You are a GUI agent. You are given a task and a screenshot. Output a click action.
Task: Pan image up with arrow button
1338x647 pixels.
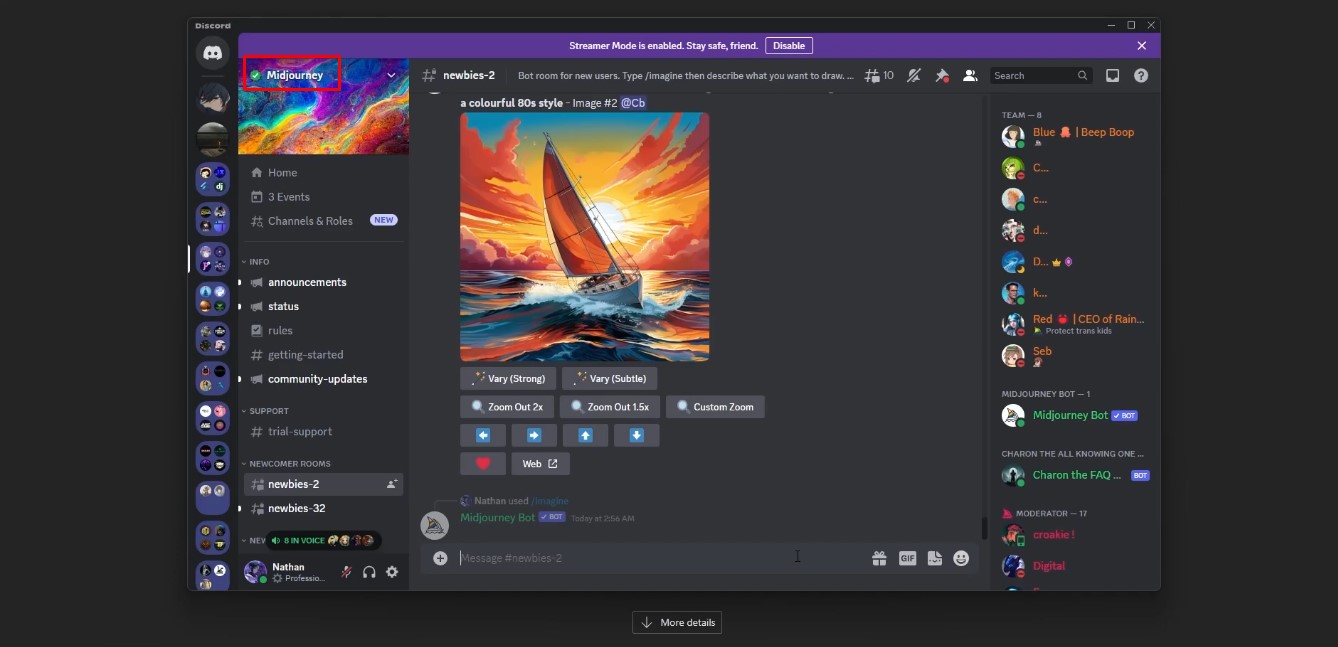586,435
